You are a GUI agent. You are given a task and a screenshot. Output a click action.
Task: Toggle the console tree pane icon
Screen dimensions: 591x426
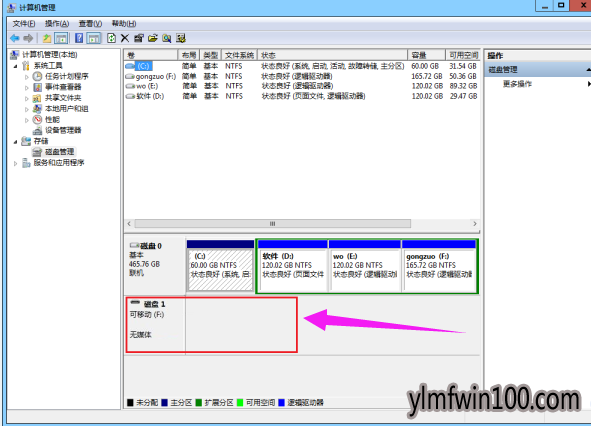point(61,38)
